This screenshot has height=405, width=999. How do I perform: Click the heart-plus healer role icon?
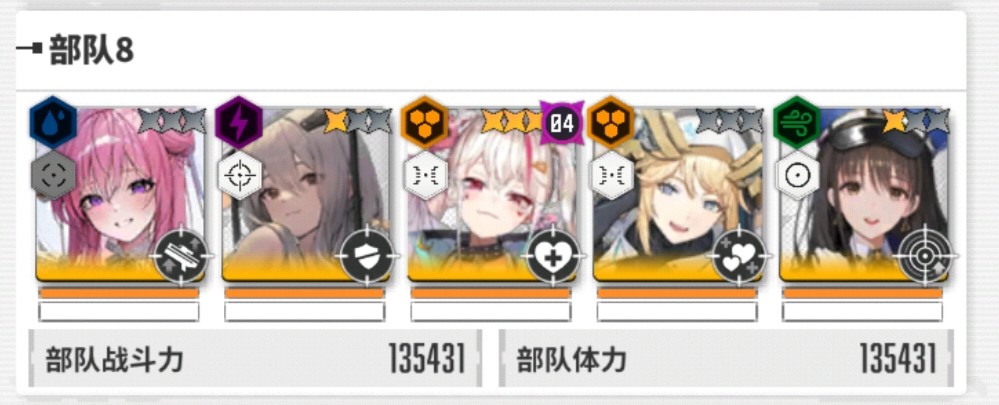[x=553, y=256]
